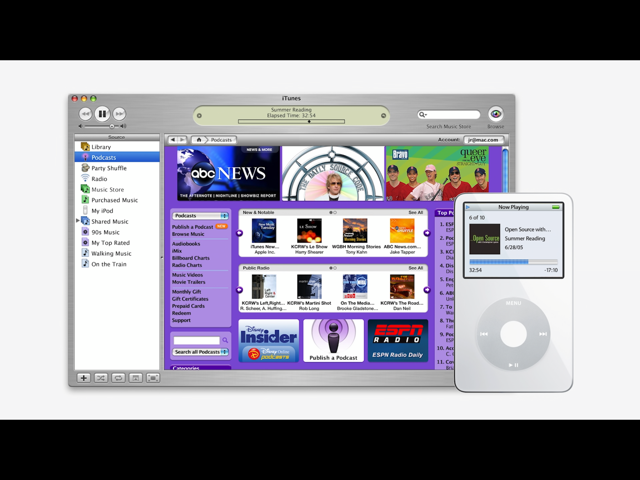Click Browse Music link
This screenshot has width=640, height=480.
(188, 234)
